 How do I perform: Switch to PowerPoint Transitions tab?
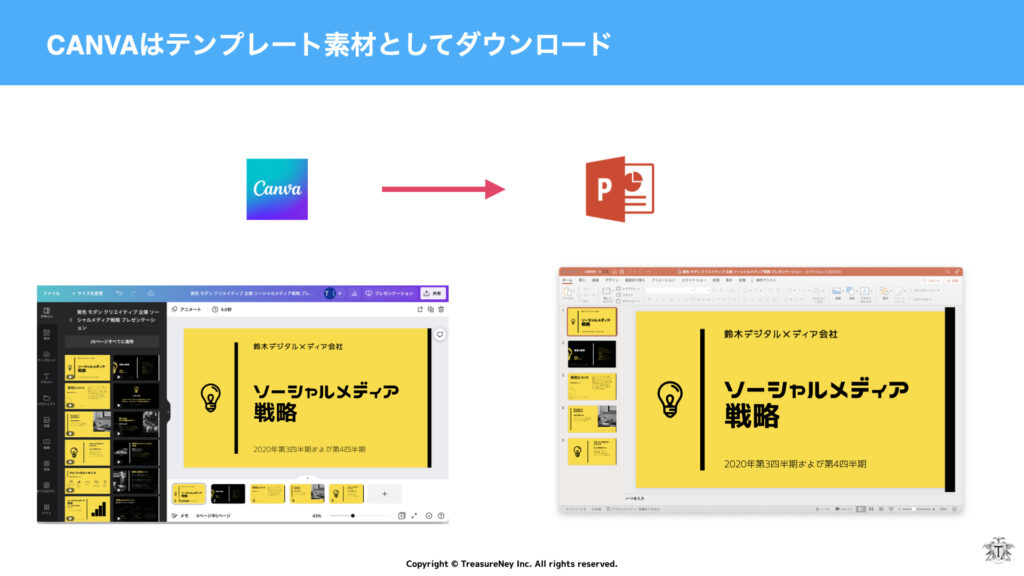click(x=635, y=280)
